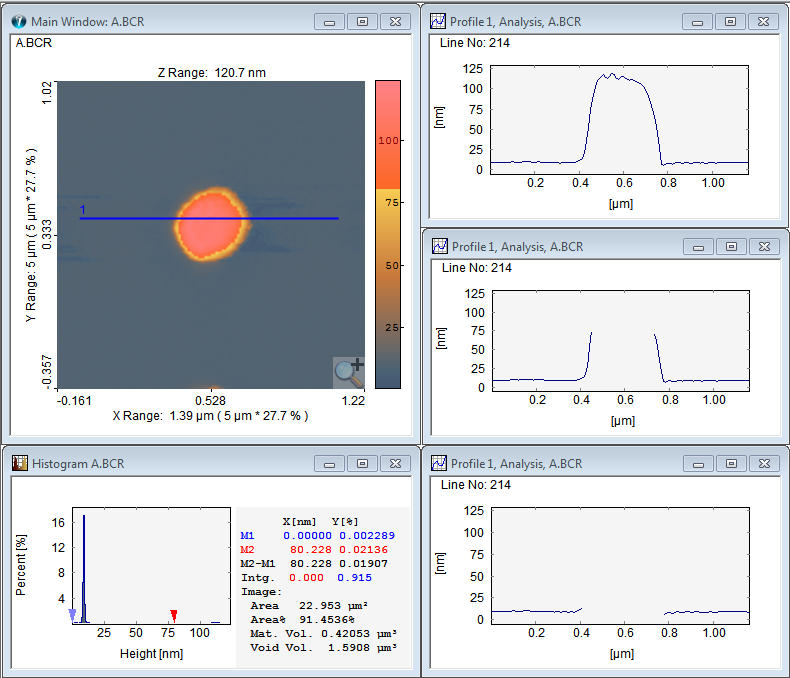Click the zoom magnifier icon in image corner
The height and width of the screenshot is (678, 790).
pyautogui.click(x=349, y=373)
